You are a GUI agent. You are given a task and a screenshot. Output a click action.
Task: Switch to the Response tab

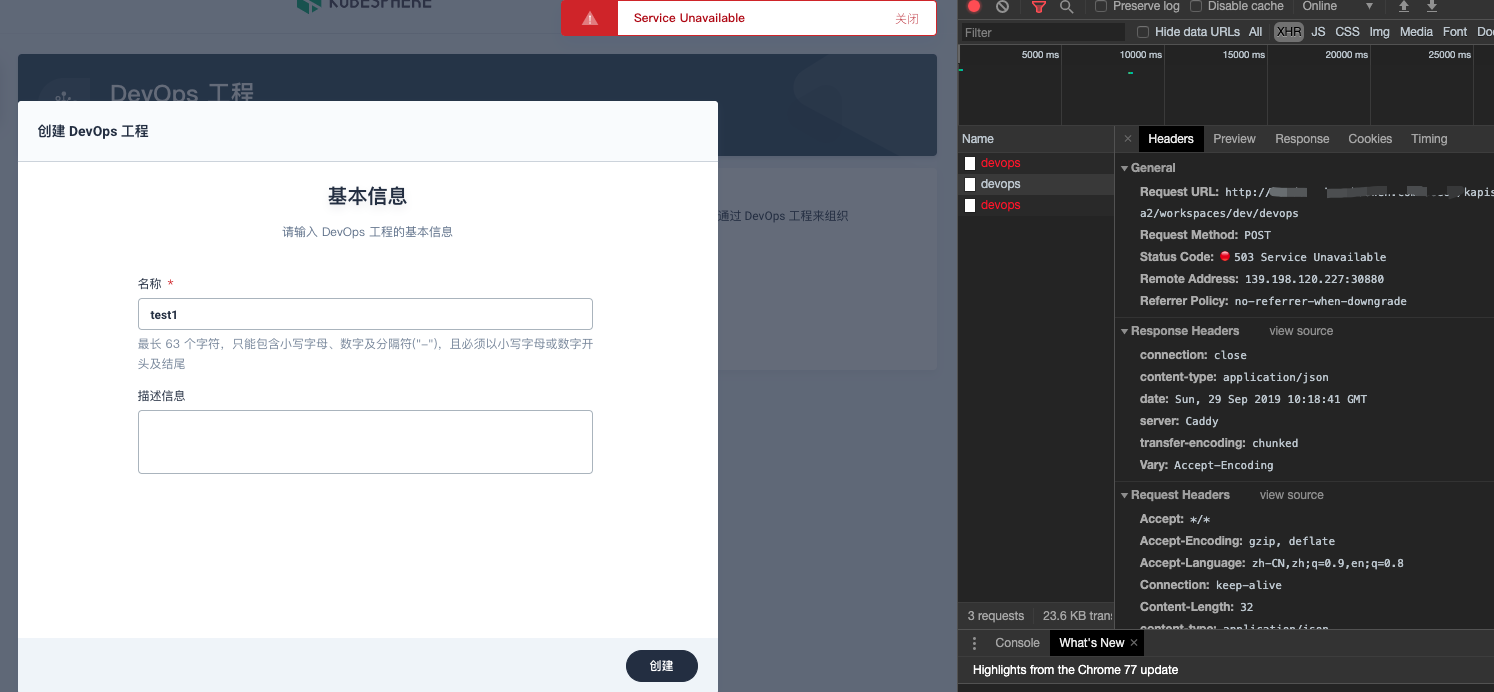(1302, 139)
